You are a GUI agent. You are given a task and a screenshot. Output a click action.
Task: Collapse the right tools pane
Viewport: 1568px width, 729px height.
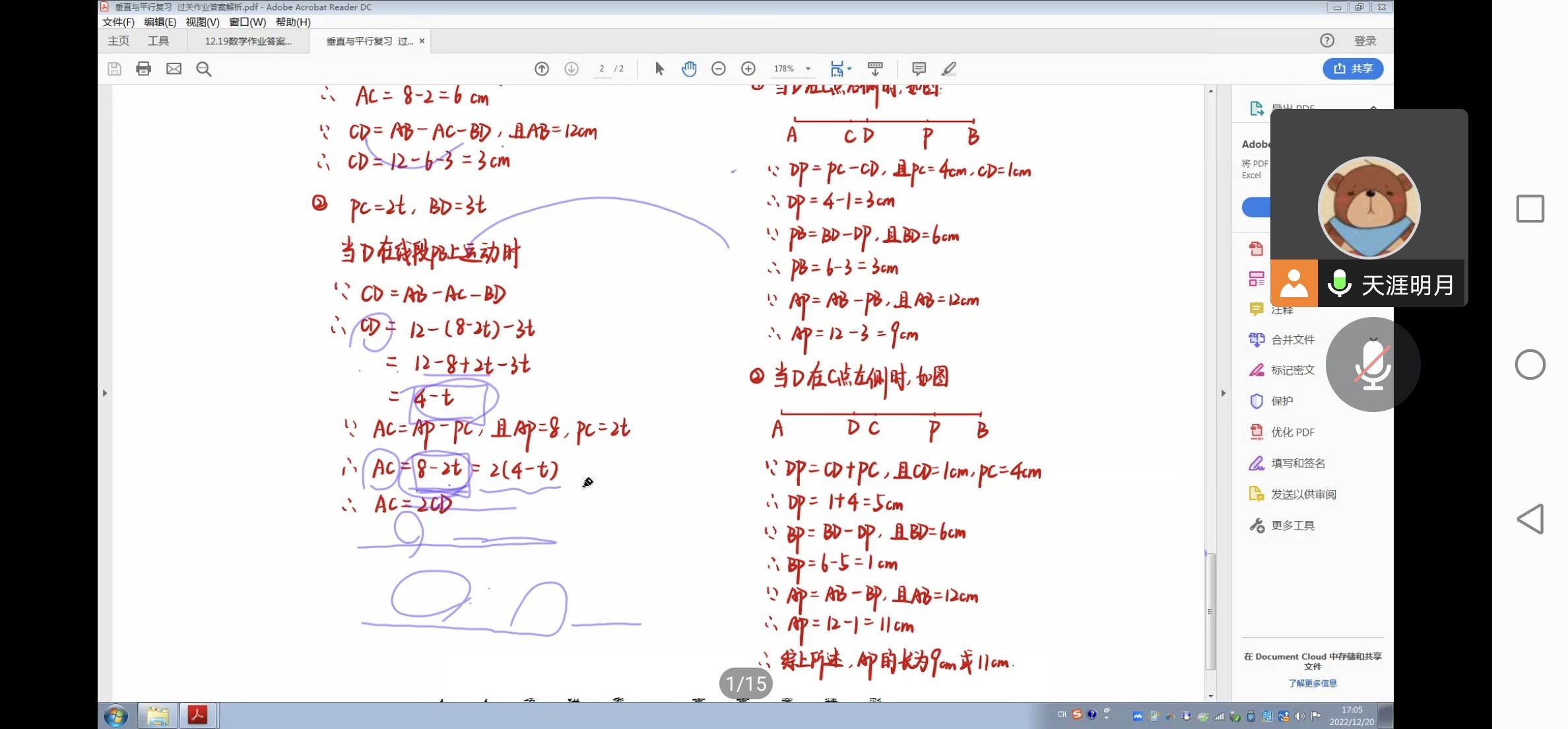point(1223,393)
